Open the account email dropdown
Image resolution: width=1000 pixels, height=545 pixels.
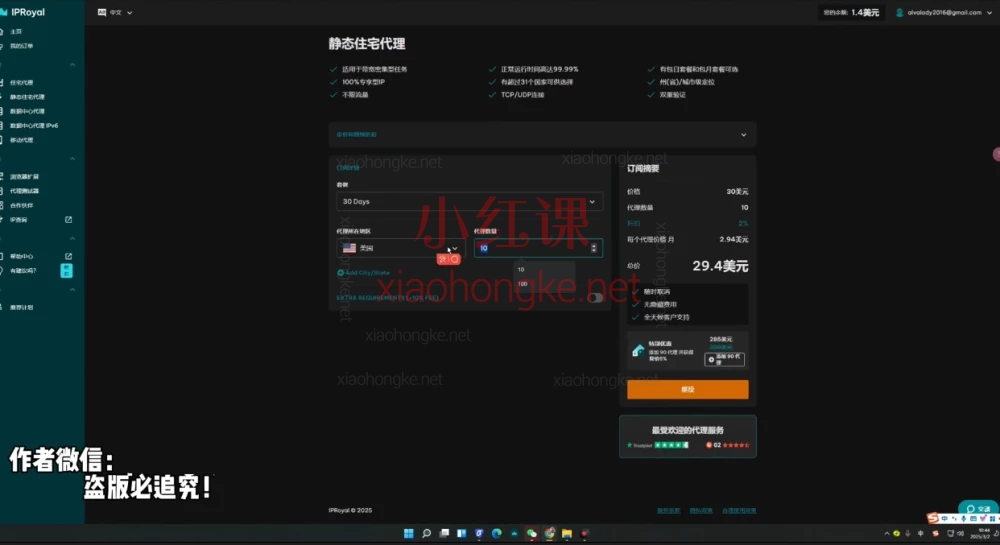(944, 13)
